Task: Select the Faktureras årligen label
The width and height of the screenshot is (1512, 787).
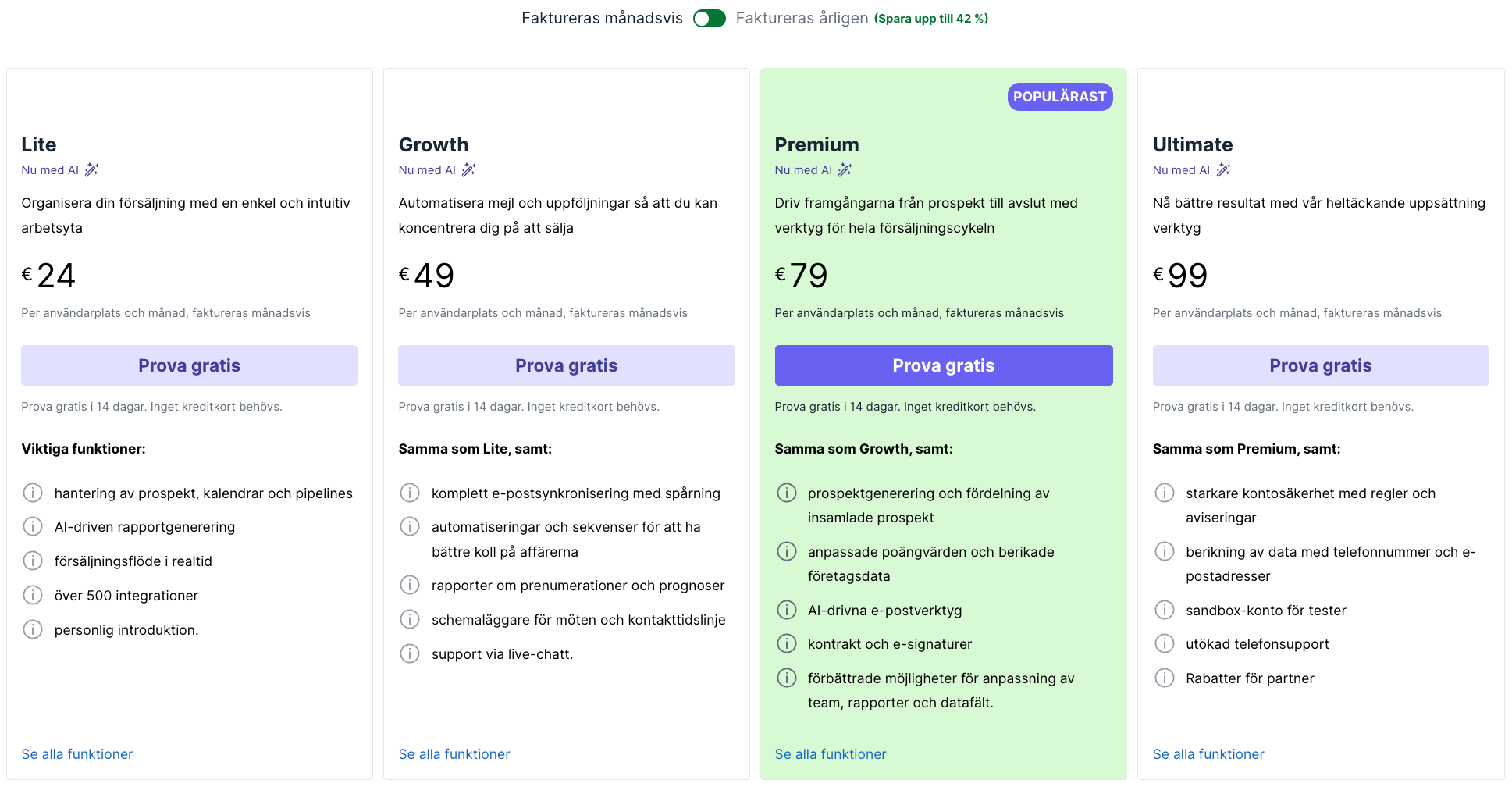Action: coord(802,18)
